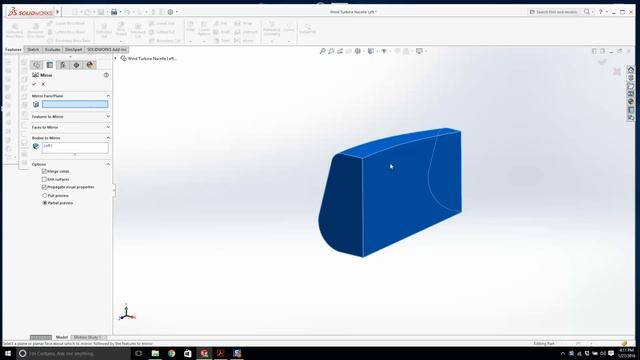The height and width of the screenshot is (360, 640).
Task: Open the Task View taskbar icon
Action: coord(139,353)
